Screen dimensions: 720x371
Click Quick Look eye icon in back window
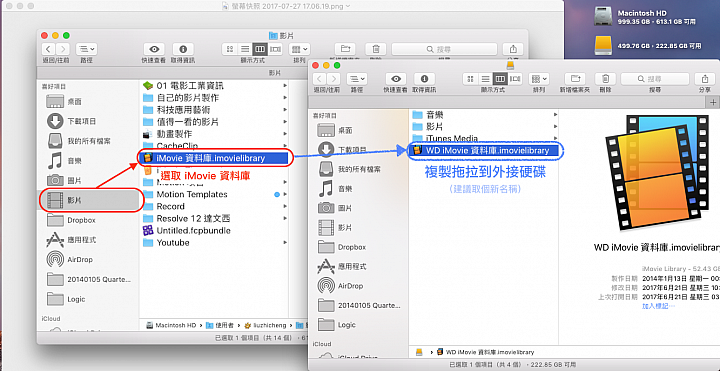coord(154,49)
